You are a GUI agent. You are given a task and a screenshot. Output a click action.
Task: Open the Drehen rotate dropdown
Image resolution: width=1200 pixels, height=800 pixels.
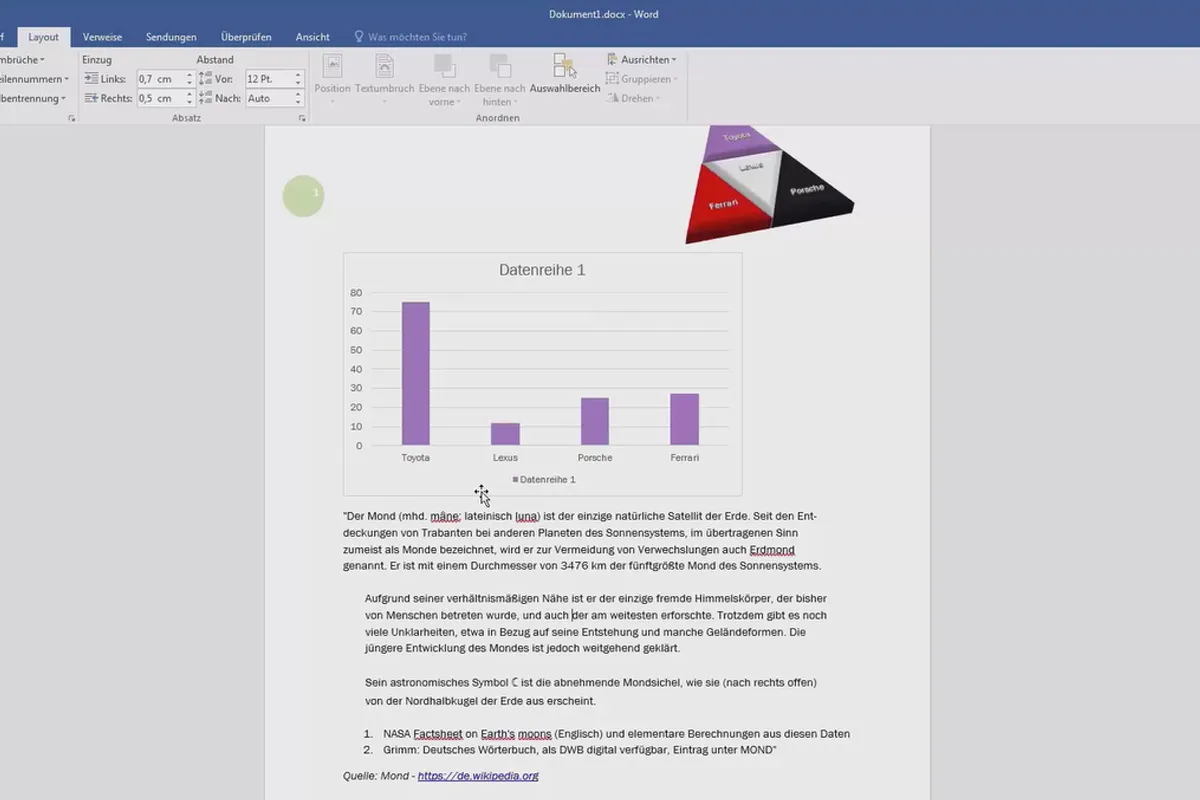click(633, 98)
